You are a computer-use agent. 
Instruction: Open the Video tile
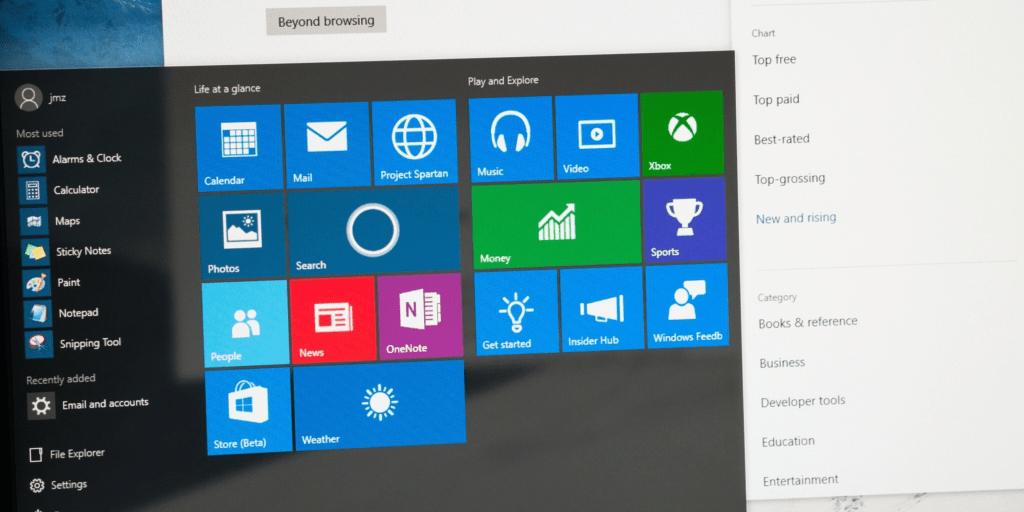(x=597, y=136)
